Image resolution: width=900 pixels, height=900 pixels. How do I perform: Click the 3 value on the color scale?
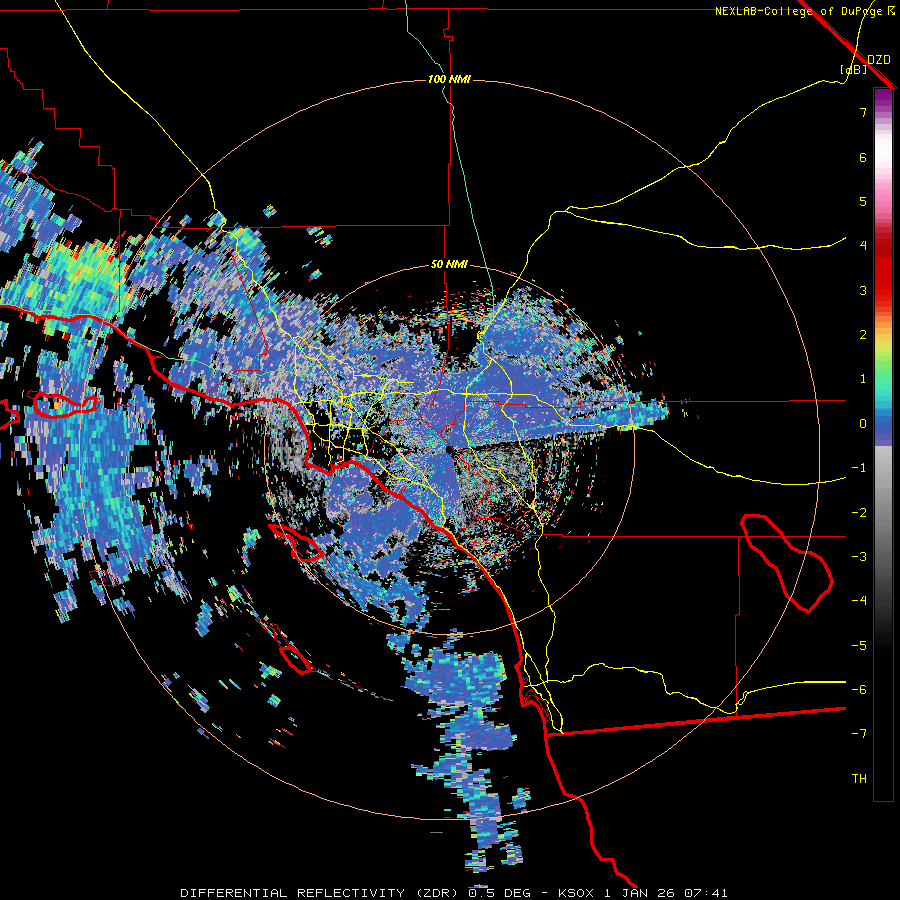[x=863, y=290]
